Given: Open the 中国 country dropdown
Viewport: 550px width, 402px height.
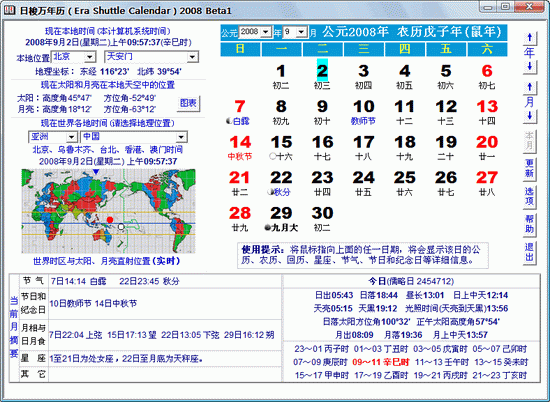Looking at the screenshot, I should pos(181,137).
